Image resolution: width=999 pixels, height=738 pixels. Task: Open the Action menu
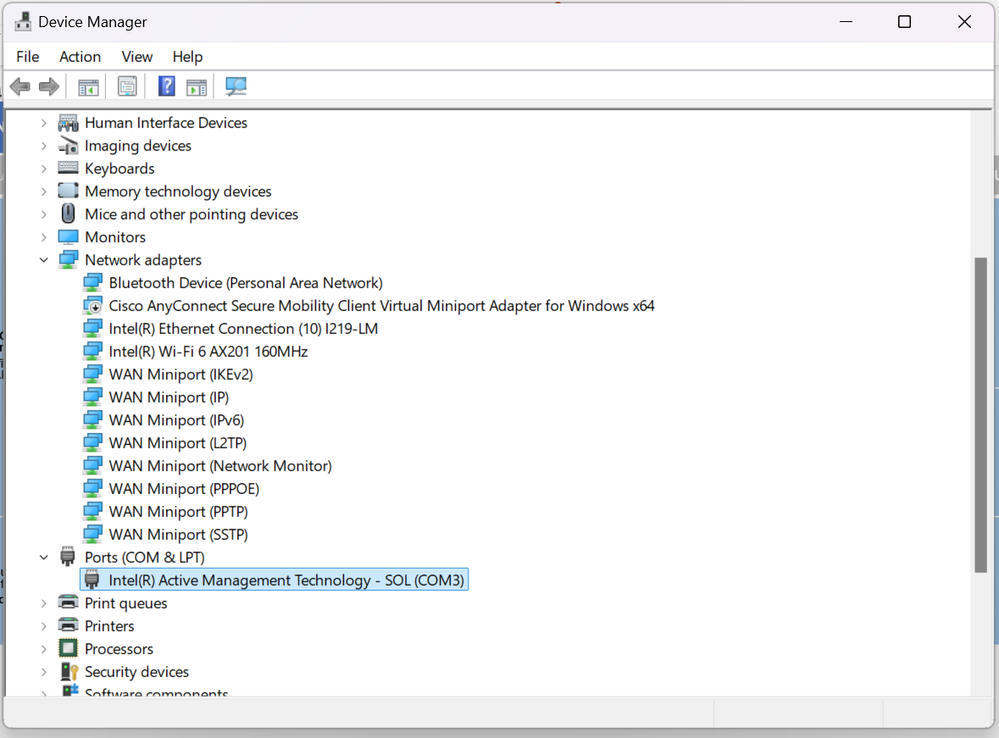pos(79,56)
